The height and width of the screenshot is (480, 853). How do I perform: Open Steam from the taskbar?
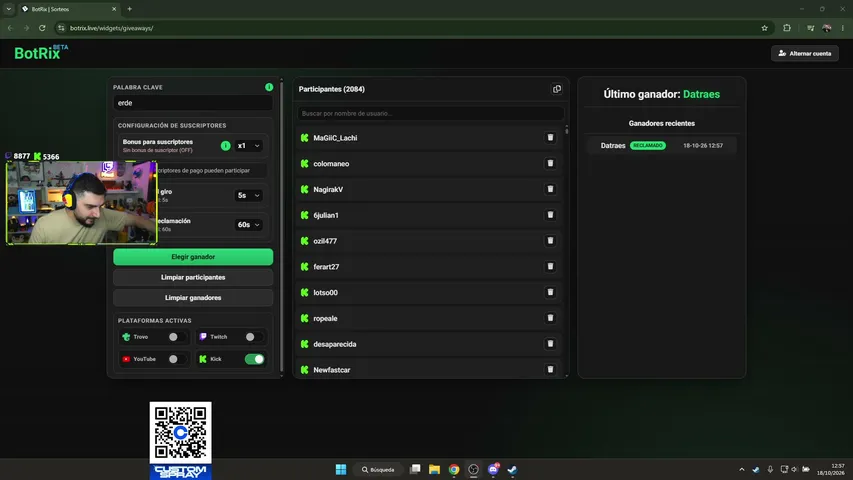click(x=512, y=469)
